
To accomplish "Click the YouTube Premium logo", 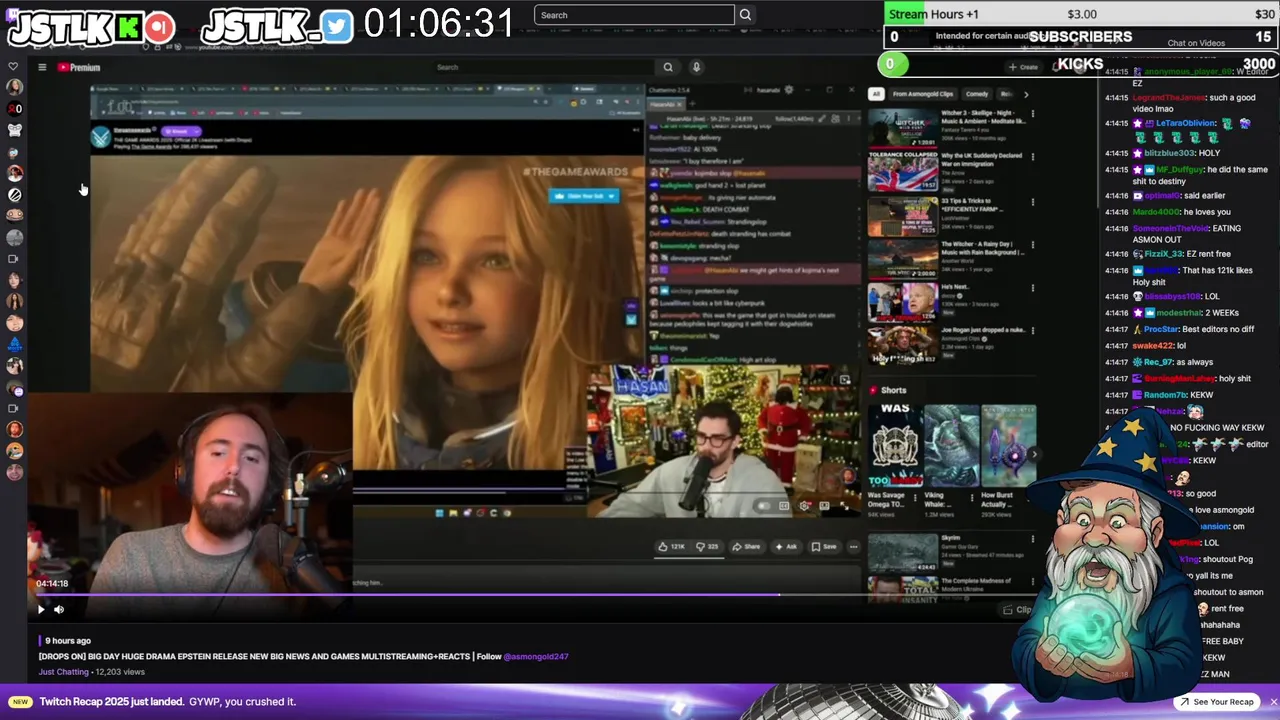I will click(x=79, y=67).
